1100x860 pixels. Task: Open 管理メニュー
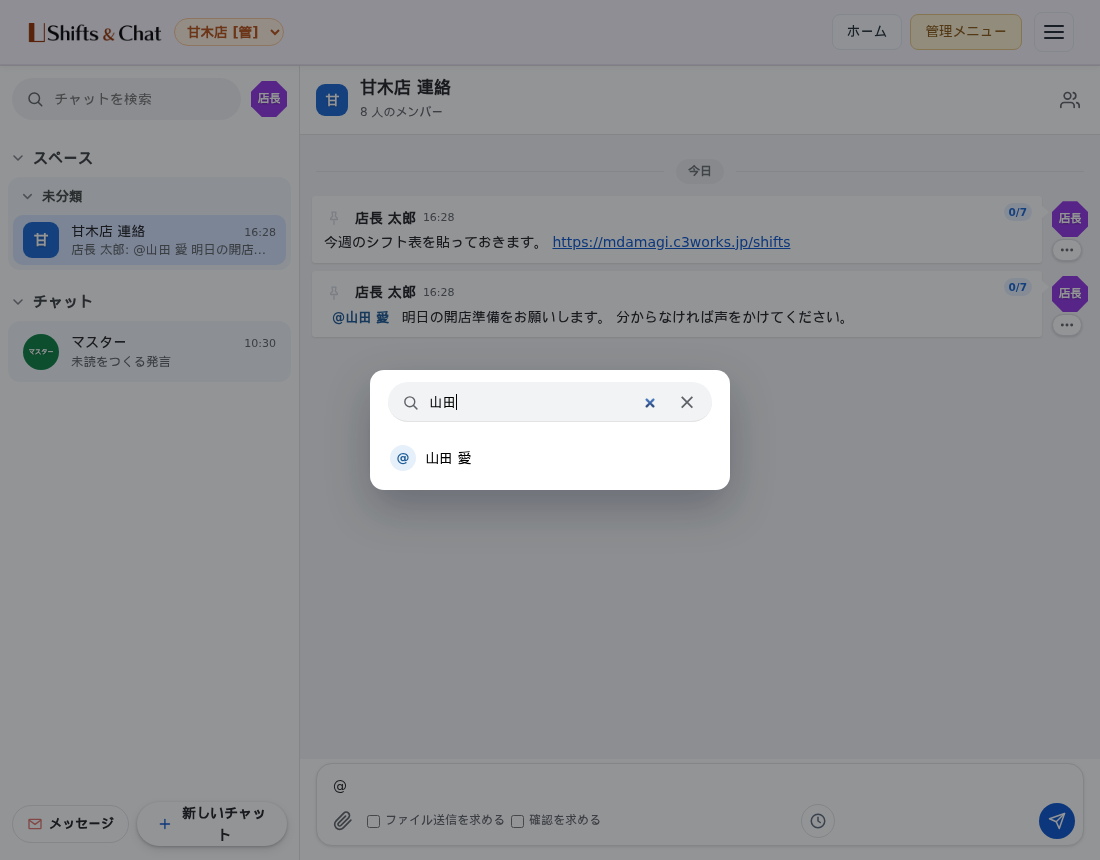tap(965, 32)
